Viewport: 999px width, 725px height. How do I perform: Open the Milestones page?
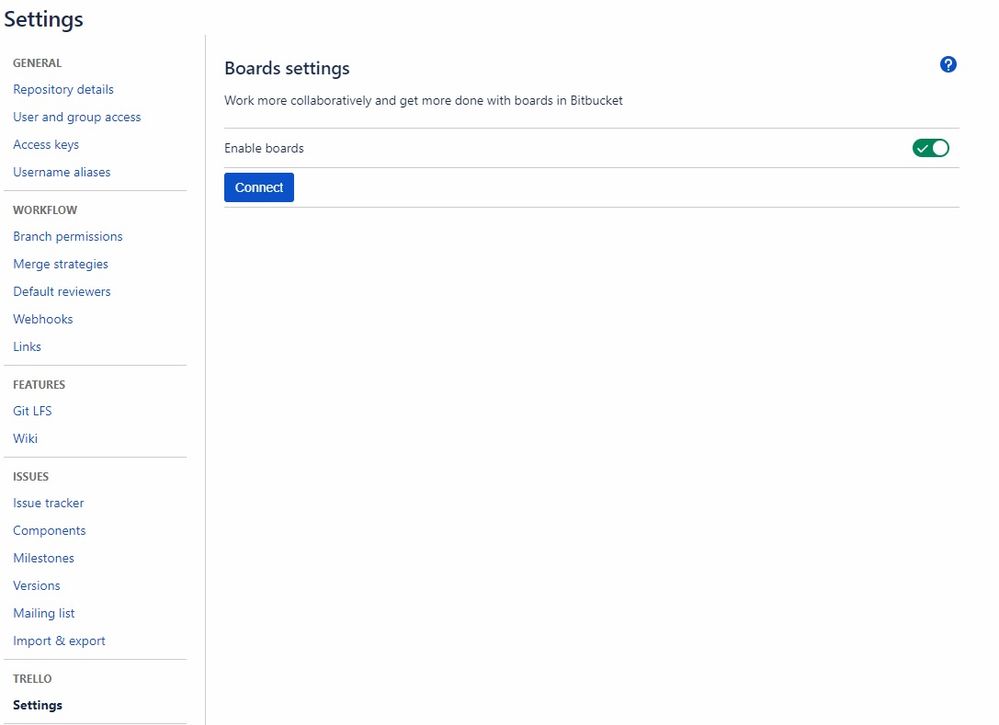click(43, 558)
